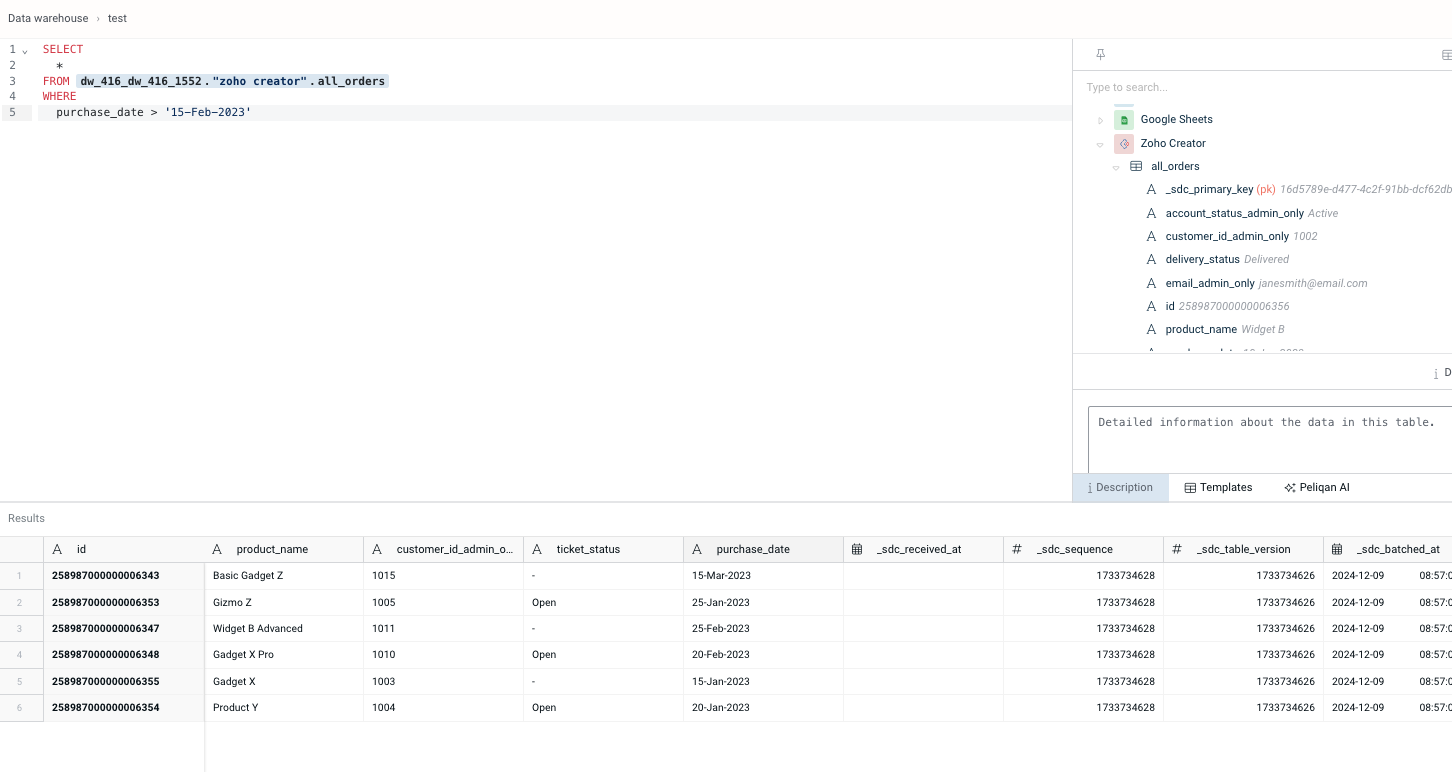Click the 'Product Y' cell
The height and width of the screenshot is (772, 1452).
click(x=284, y=707)
